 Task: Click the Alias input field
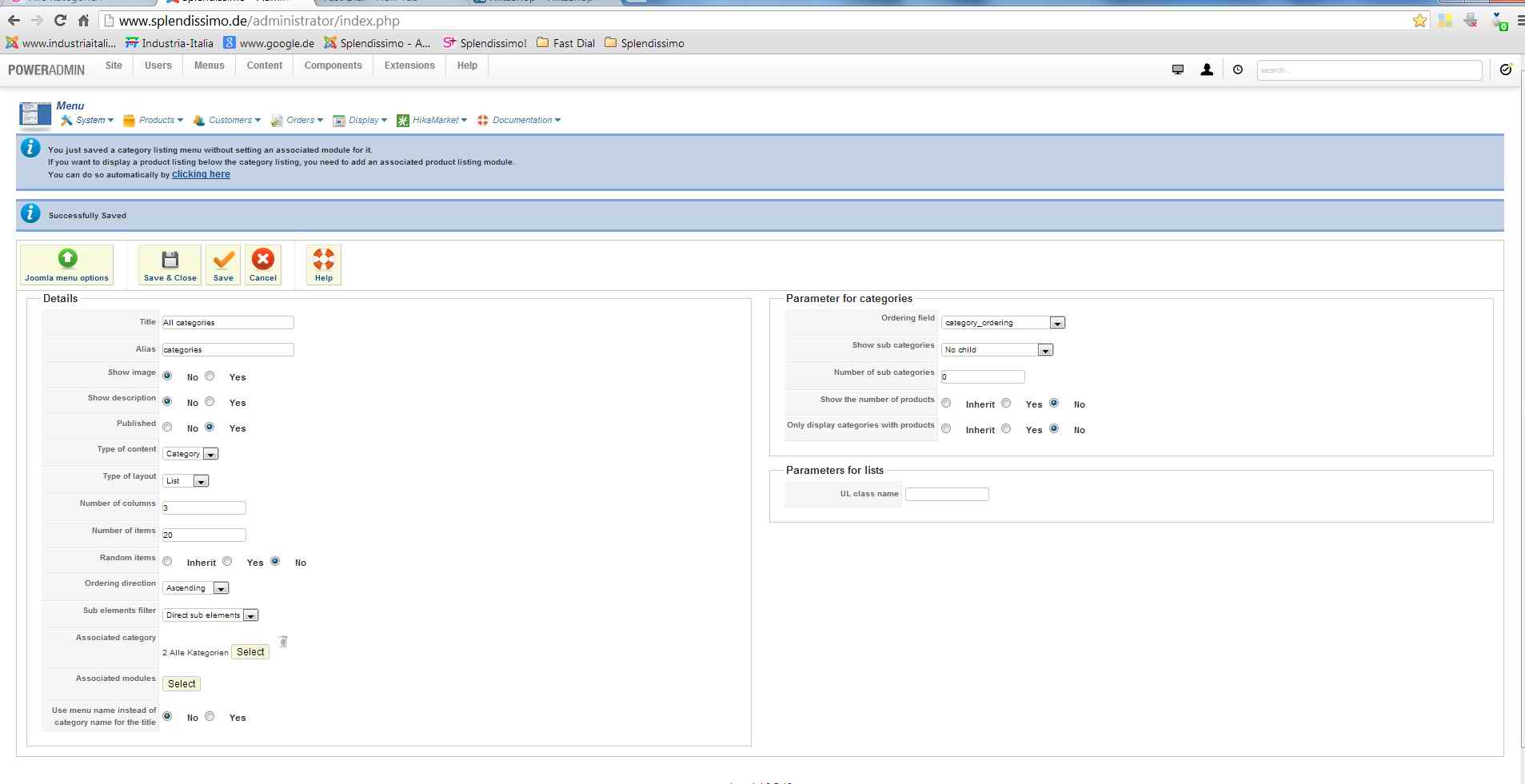[x=228, y=350]
